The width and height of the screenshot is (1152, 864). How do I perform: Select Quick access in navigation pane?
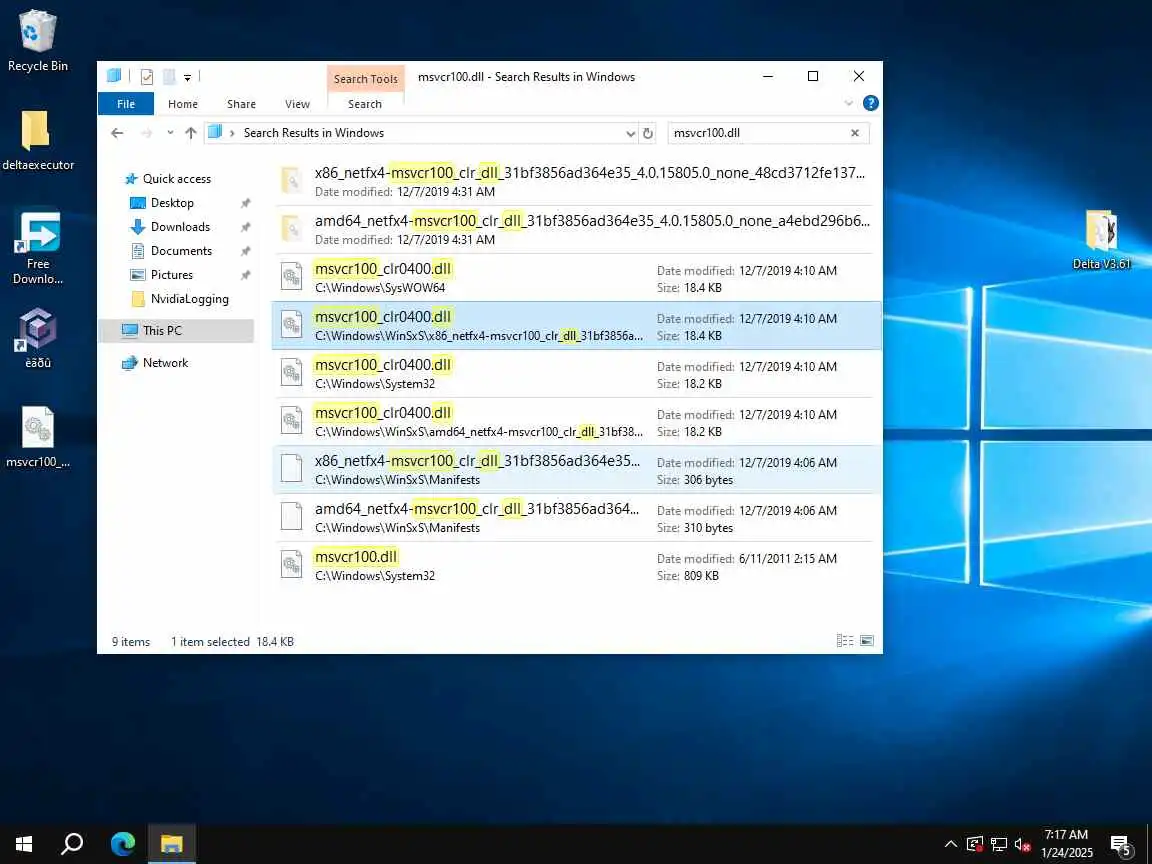(176, 179)
